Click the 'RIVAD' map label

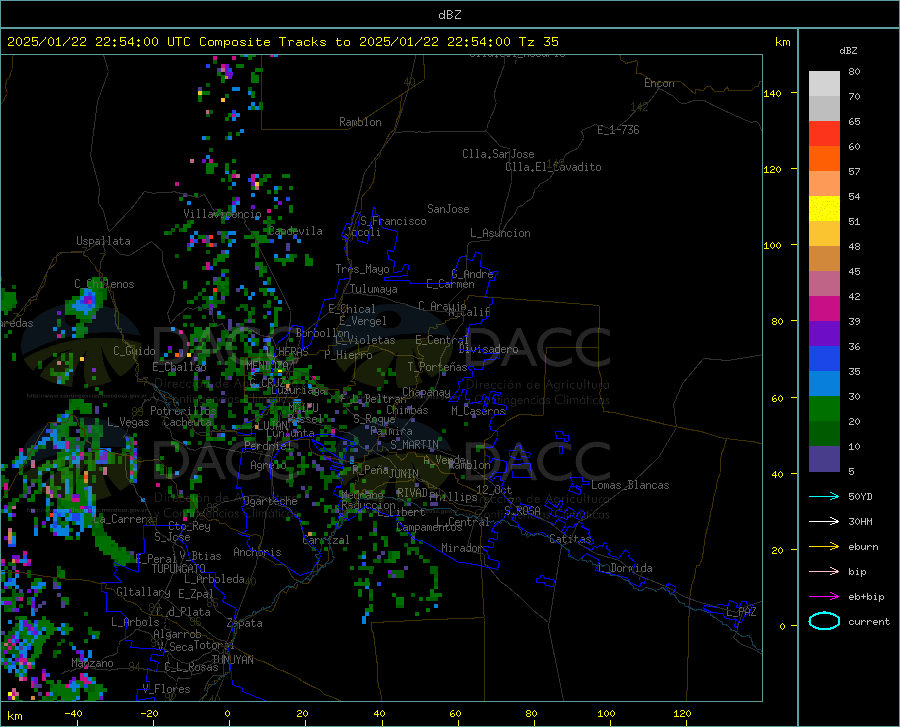(x=412, y=492)
